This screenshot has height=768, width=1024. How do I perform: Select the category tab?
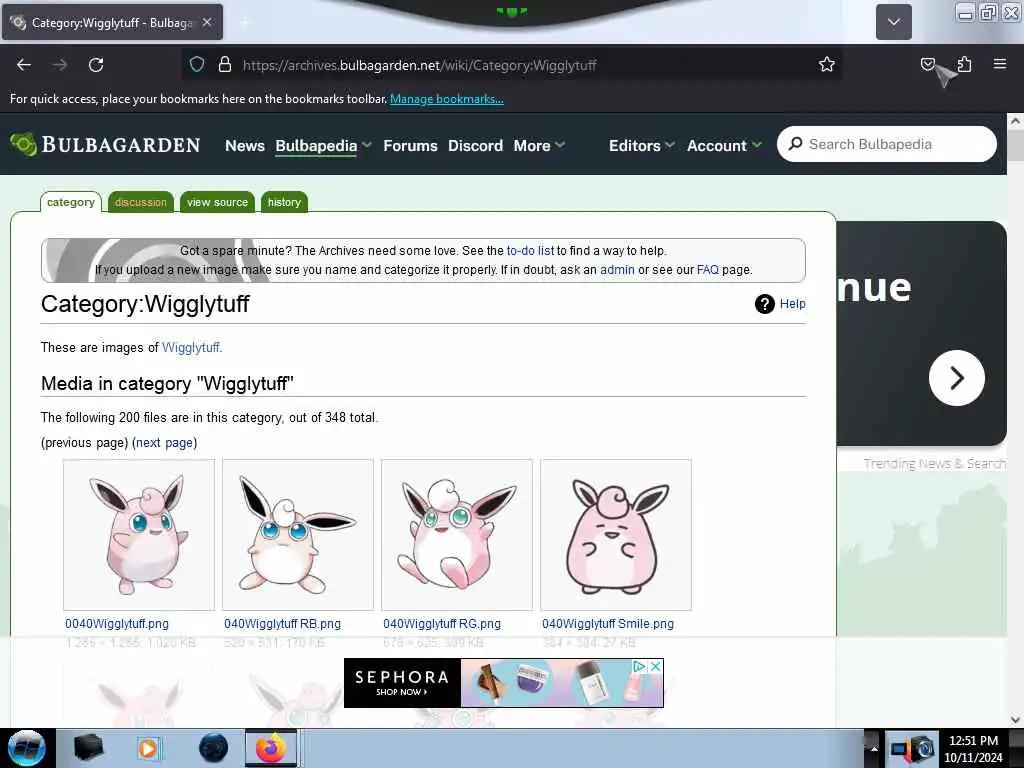pyautogui.click(x=71, y=202)
